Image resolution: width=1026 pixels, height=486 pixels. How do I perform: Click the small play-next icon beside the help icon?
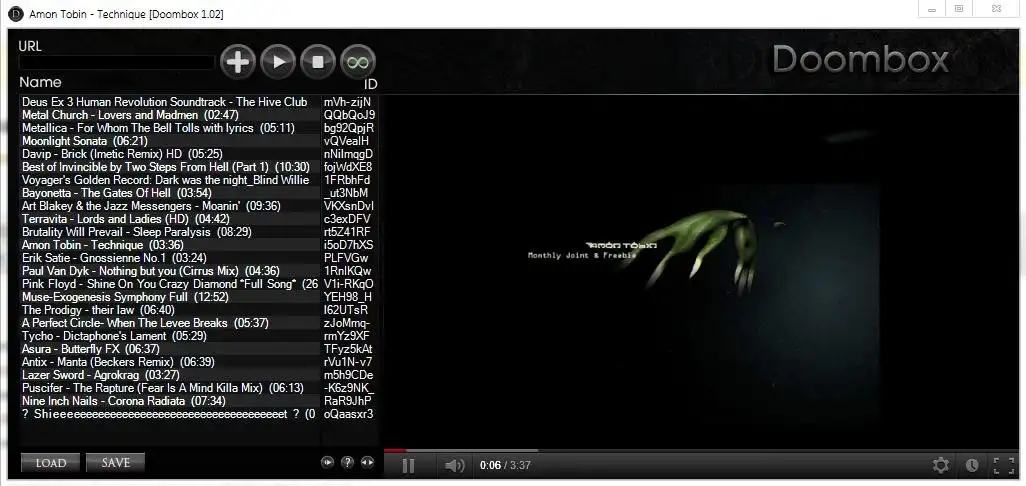[327, 462]
